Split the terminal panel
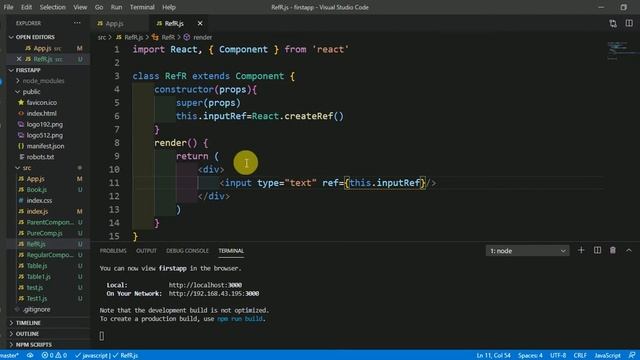 [597, 250]
